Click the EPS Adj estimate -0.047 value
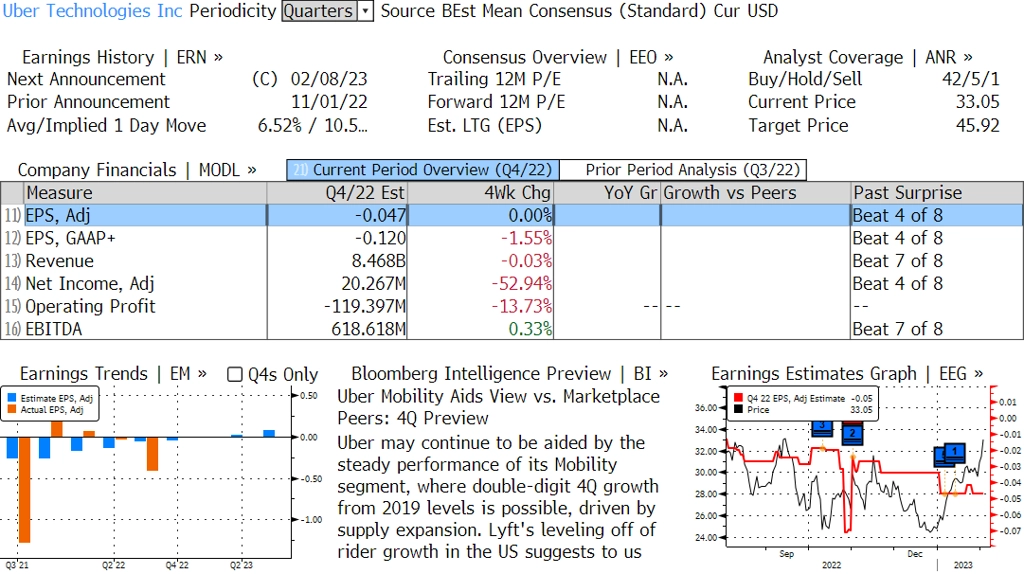 point(380,215)
